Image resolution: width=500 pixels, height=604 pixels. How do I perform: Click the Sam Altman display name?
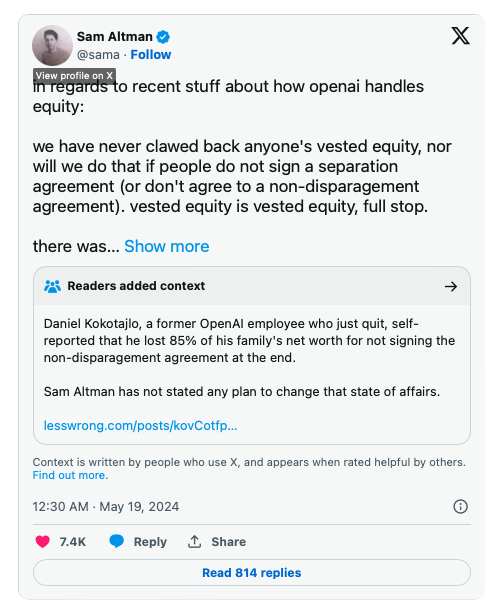[115, 37]
